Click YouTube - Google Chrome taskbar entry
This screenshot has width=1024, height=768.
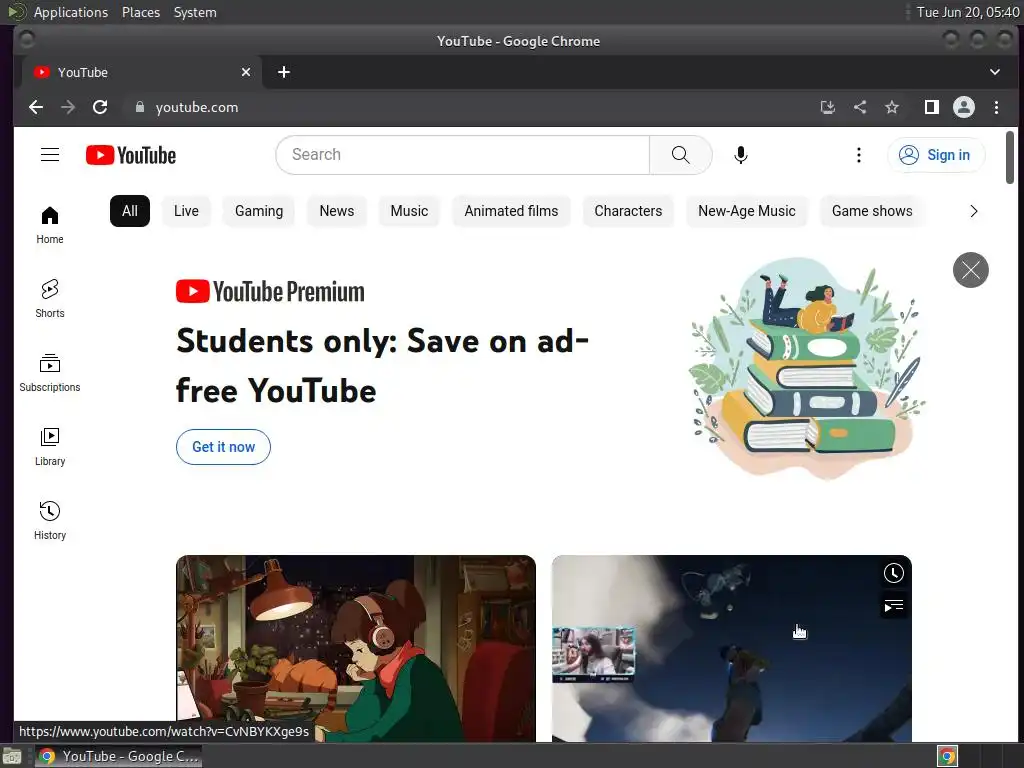[x=118, y=756]
